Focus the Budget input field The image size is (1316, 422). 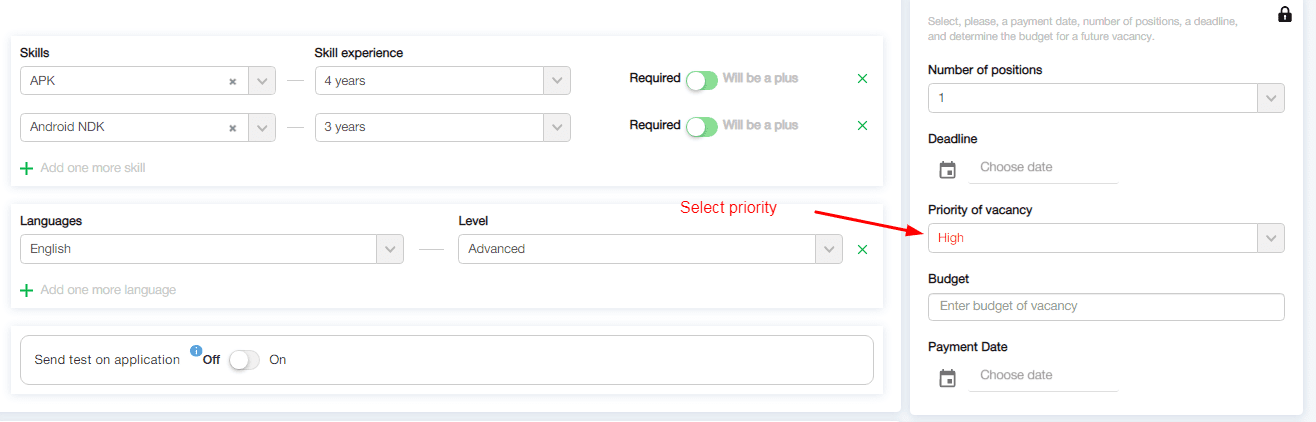1106,306
